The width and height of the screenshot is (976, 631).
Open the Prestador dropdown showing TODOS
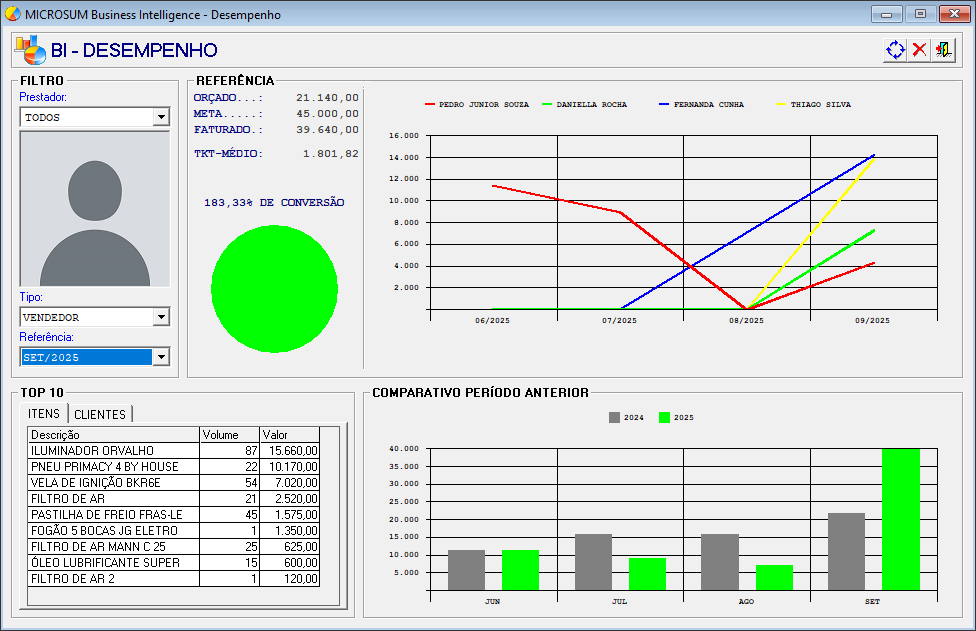tap(160, 117)
